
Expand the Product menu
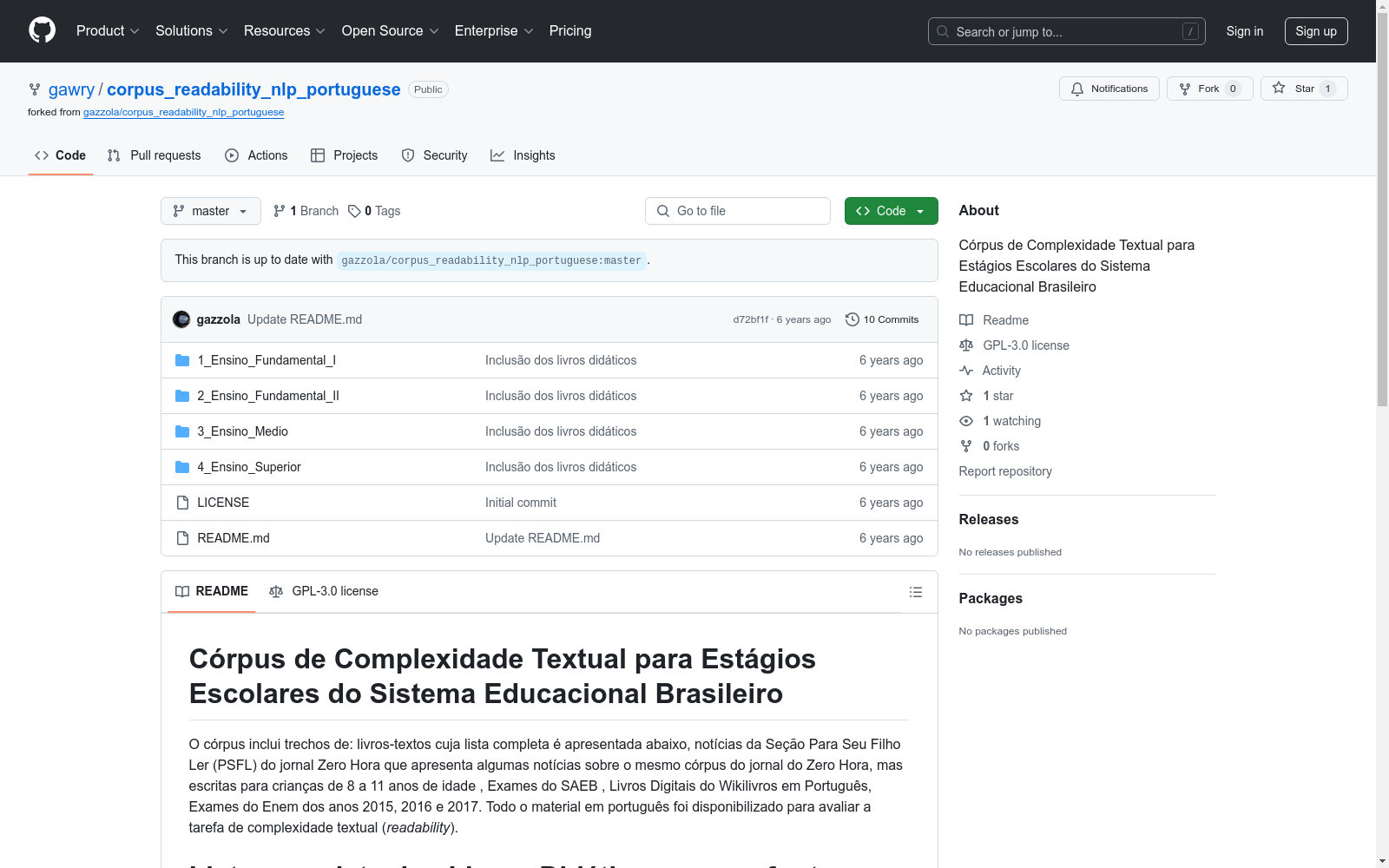click(x=108, y=30)
